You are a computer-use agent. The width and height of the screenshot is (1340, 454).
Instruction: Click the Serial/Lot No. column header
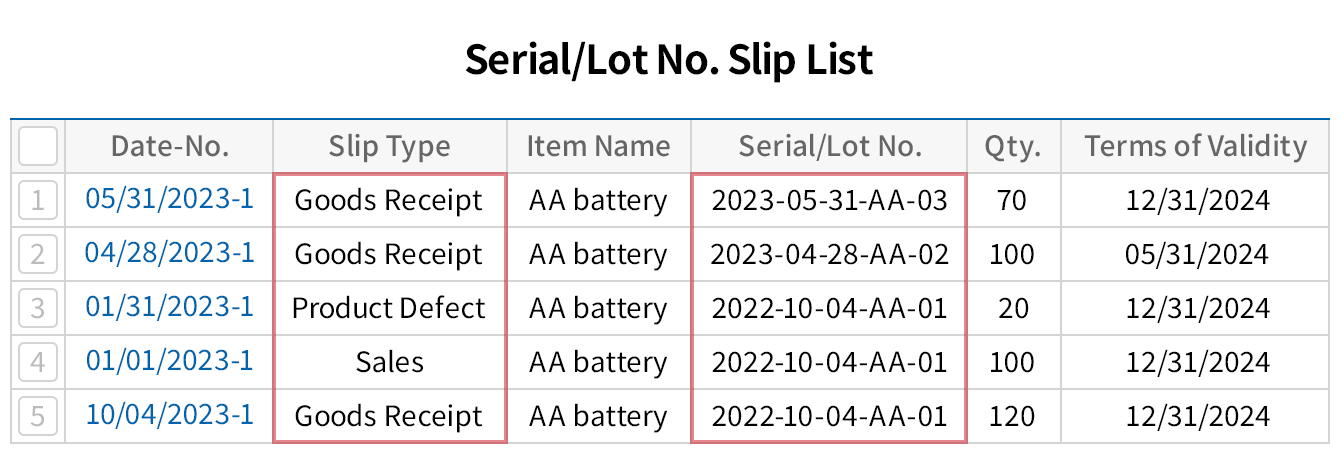pyautogui.click(x=829, y=147)
